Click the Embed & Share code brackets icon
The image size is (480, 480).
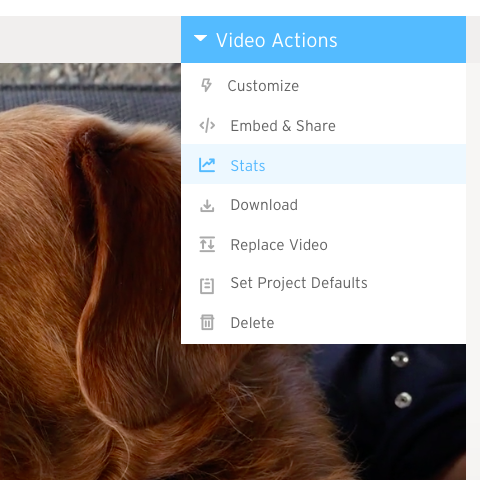tap(207, 126)
